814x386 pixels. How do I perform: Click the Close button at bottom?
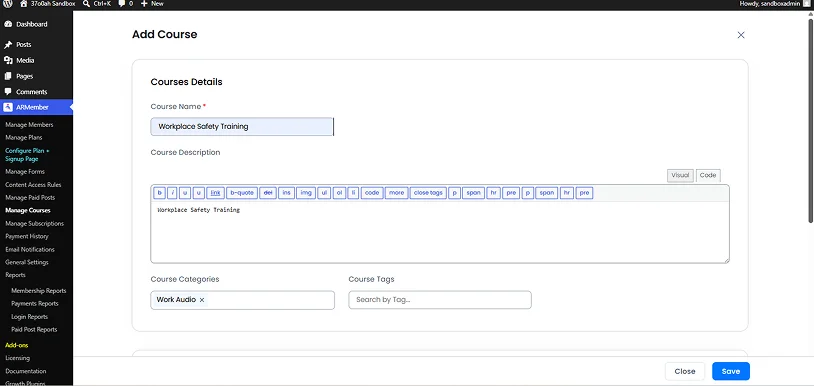[x=685, y=371]
